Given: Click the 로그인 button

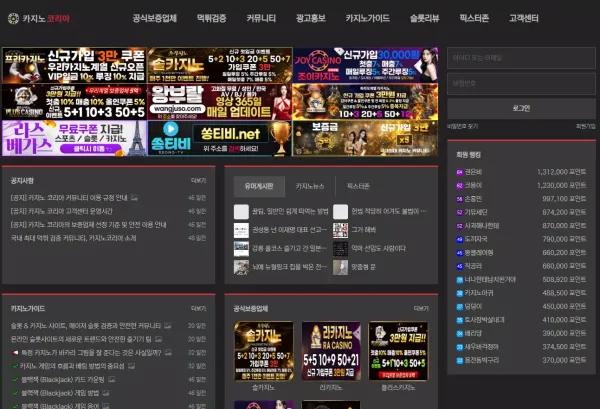Looking at the screenshot, I should click(x=521, y=109).
